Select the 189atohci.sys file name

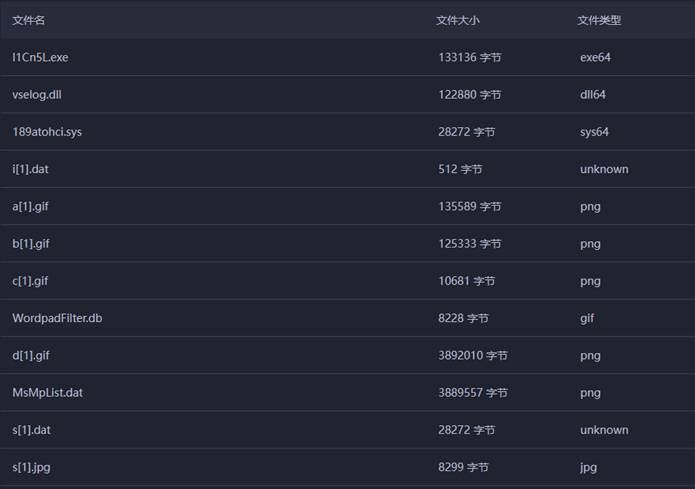point(47,132)
